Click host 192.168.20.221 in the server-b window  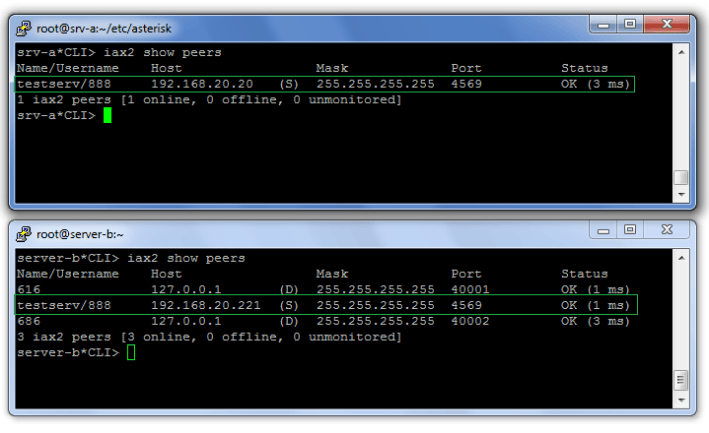(x=206, y=306)
